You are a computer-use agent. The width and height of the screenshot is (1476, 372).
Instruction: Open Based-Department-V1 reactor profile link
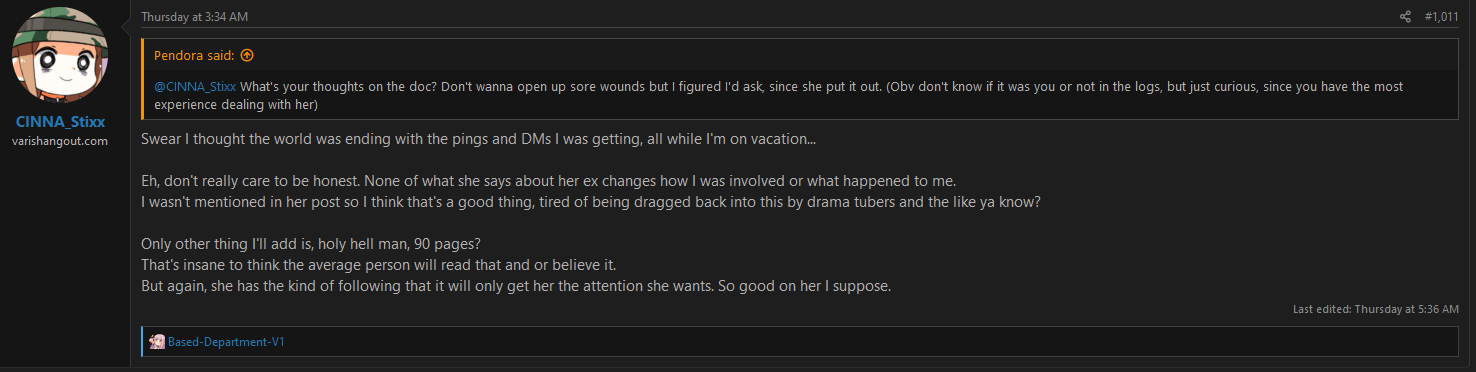point(226,342)
